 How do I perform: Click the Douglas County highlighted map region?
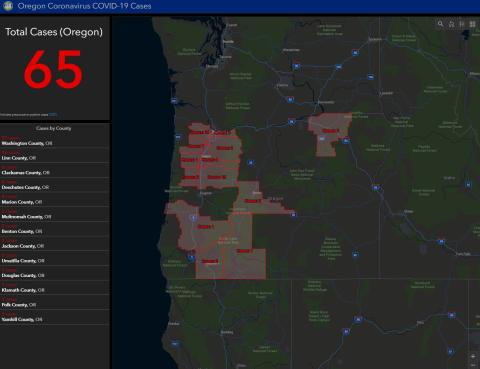[x=207, y=230]
